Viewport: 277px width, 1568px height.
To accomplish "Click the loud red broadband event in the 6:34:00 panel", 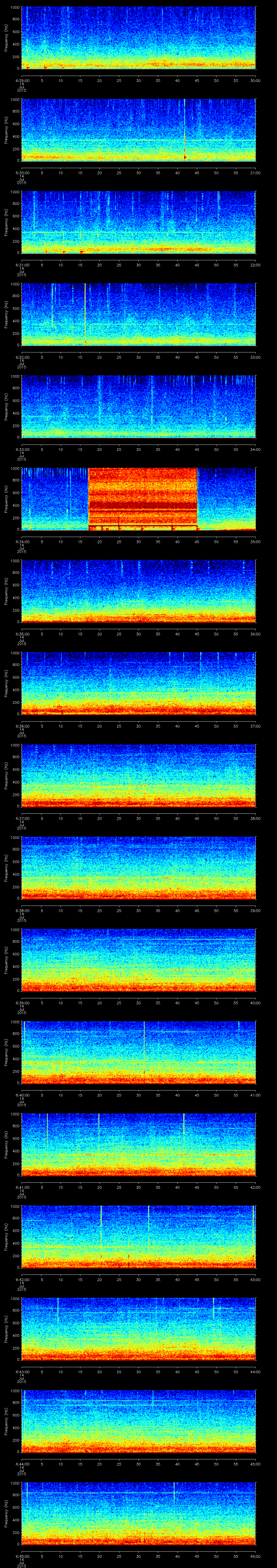I will [x=143, y=499].
